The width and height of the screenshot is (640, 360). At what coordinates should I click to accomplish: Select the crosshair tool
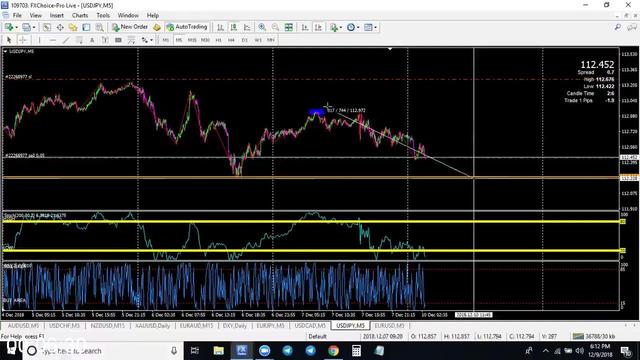point(22,40)
